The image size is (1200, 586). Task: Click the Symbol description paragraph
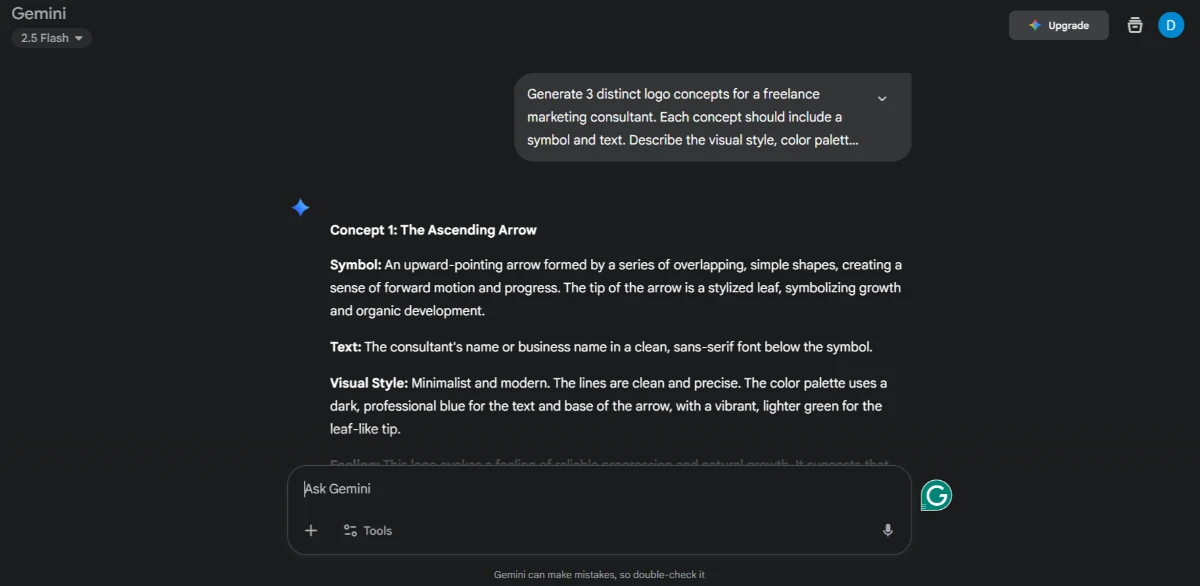[x=616, y=288]
